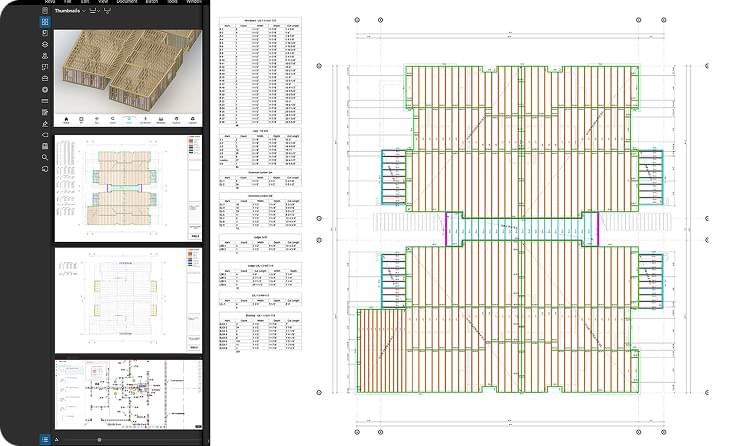Toggle list view button at panel bottom

pos(45,439)
